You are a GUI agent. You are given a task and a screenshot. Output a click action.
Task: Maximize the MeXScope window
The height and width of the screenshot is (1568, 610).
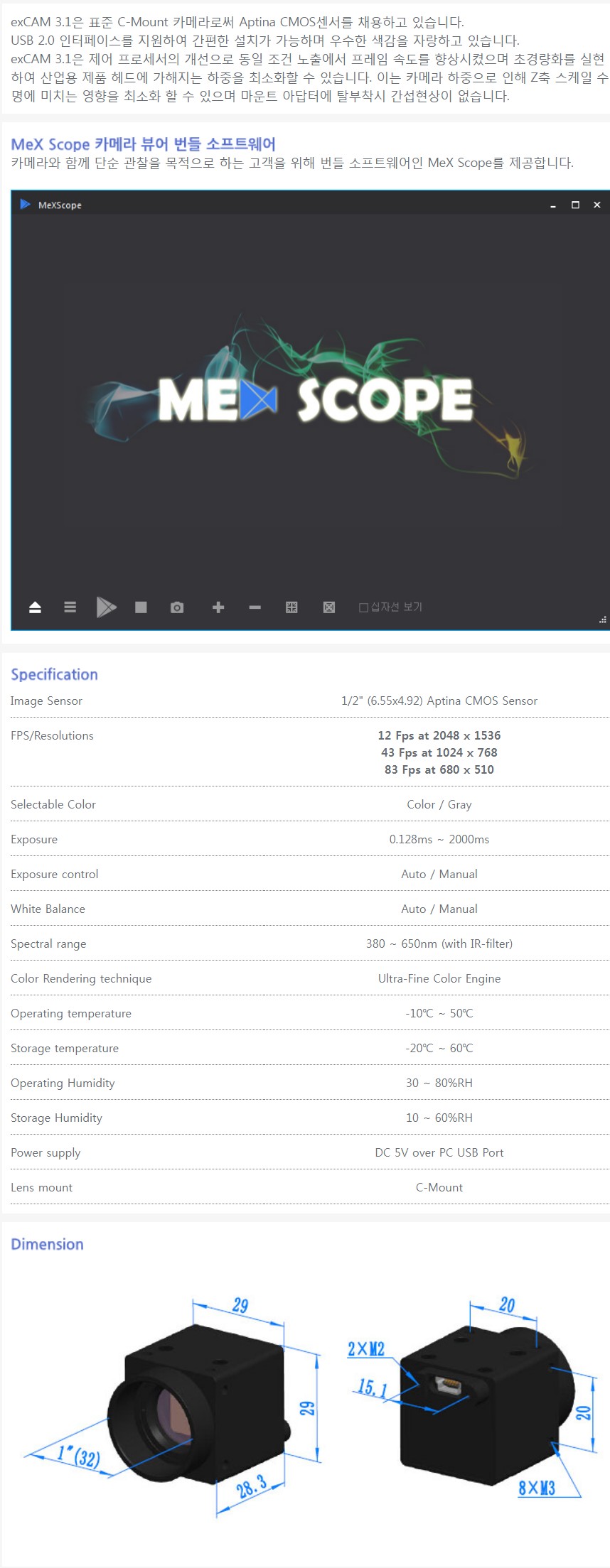575,205
